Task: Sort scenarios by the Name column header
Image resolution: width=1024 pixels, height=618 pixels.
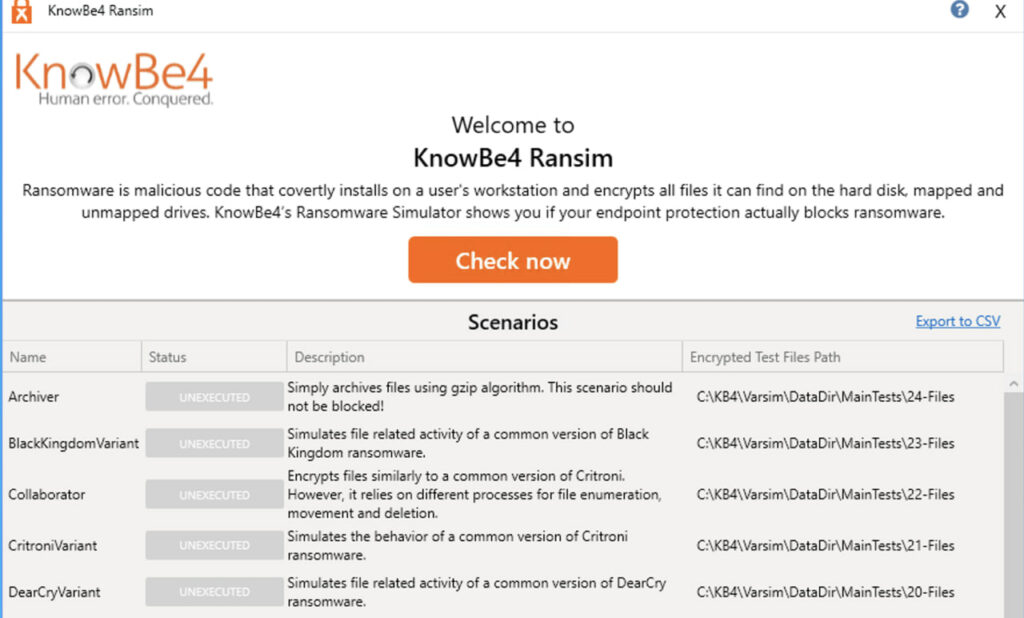Action: tap(72, 357)
